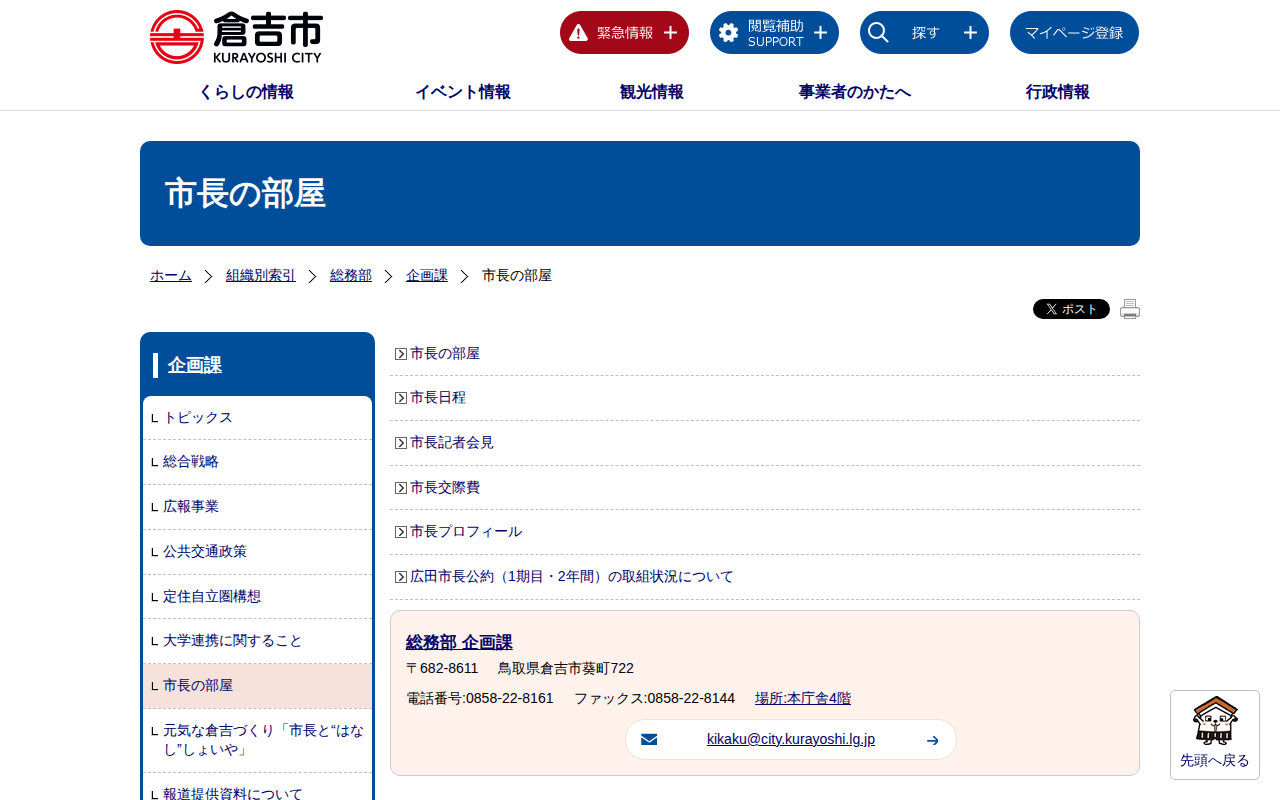1280x800 pixels.
Task: Select トピックス in the sidebar
Action: 198,418
